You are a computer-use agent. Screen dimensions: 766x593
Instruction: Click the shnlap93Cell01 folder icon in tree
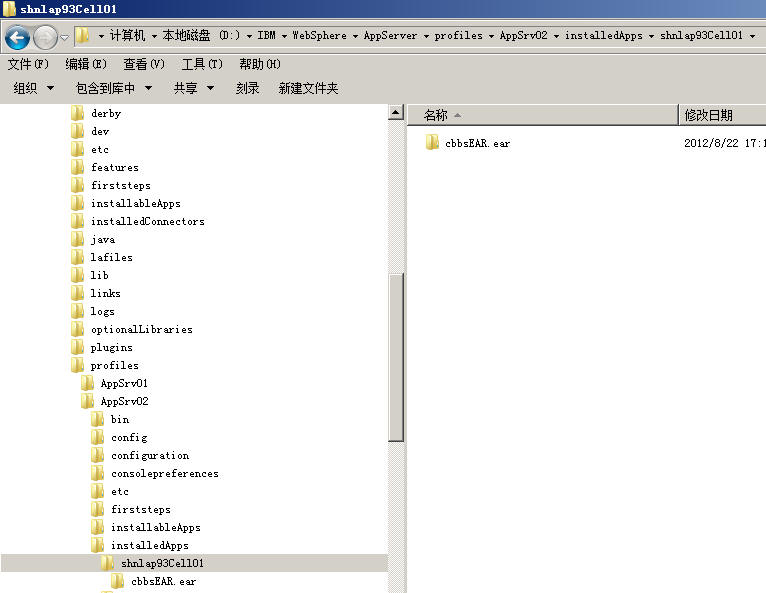click(107, 563)
